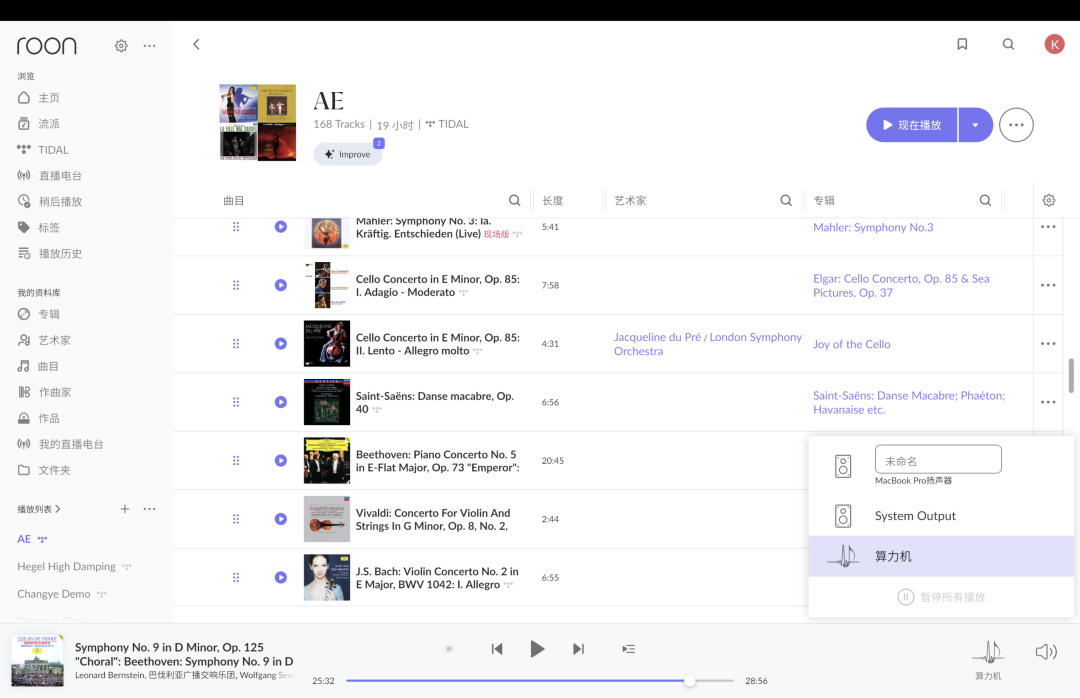
Task: Search in the 专辑 album column
Action: [x=986, y=201]
